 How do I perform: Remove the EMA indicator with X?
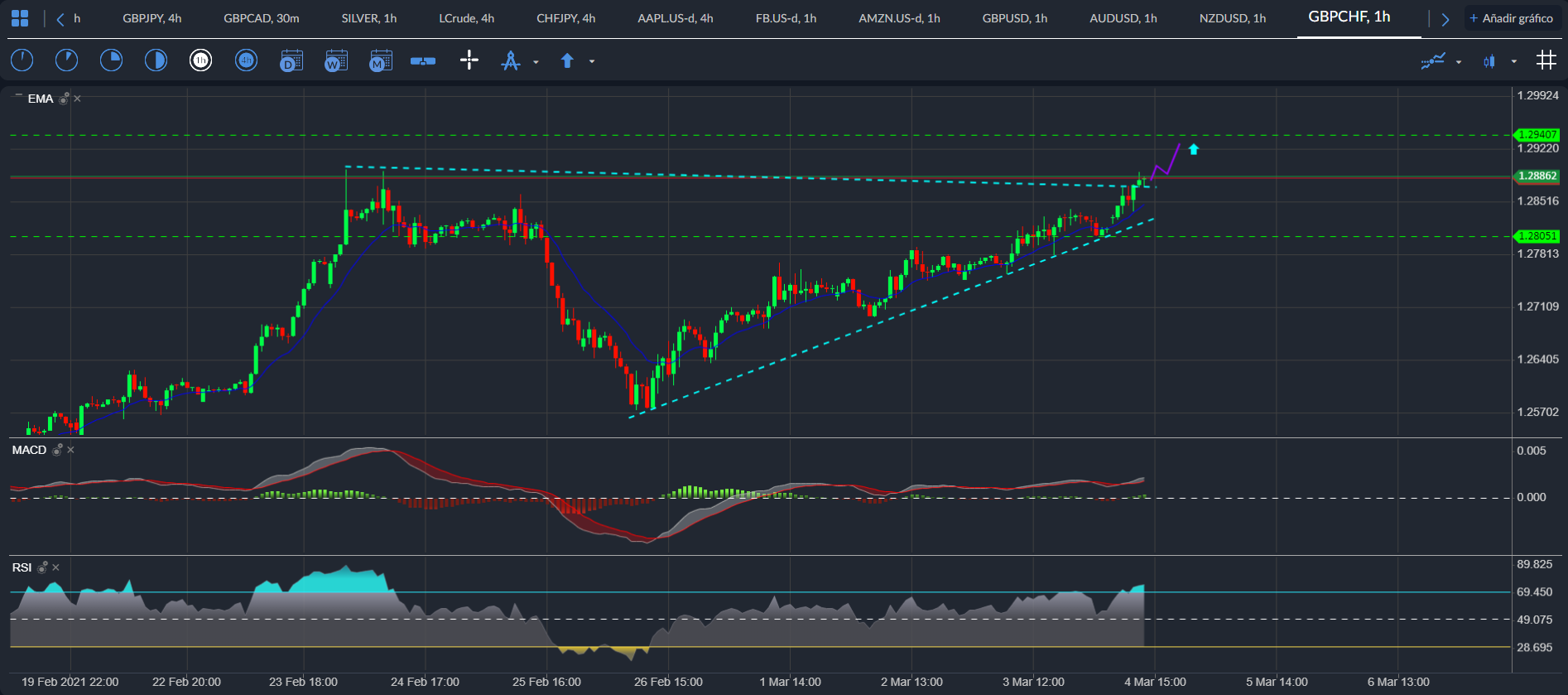[78, 99]
